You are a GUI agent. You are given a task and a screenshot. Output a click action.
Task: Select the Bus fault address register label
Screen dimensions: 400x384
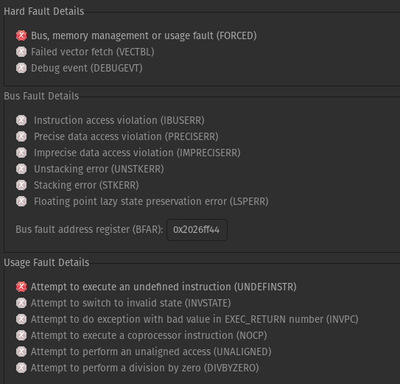coord(89,230)
